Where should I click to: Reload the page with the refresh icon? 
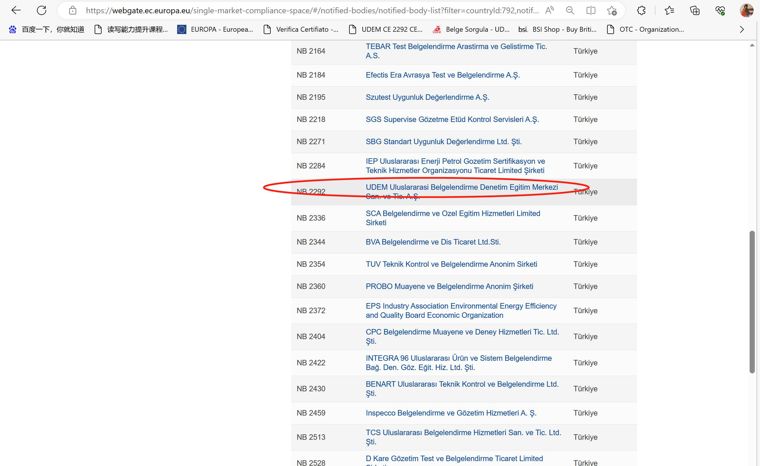[x=42, y=10]
